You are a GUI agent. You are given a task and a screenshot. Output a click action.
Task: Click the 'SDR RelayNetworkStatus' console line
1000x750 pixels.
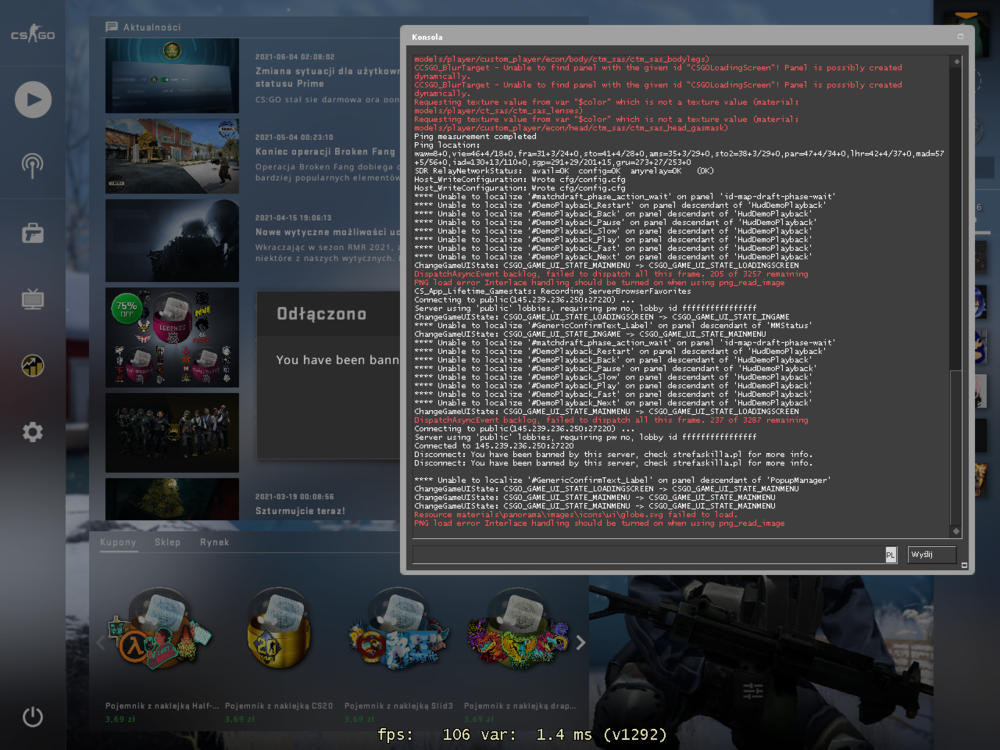(x=564, y=171)
